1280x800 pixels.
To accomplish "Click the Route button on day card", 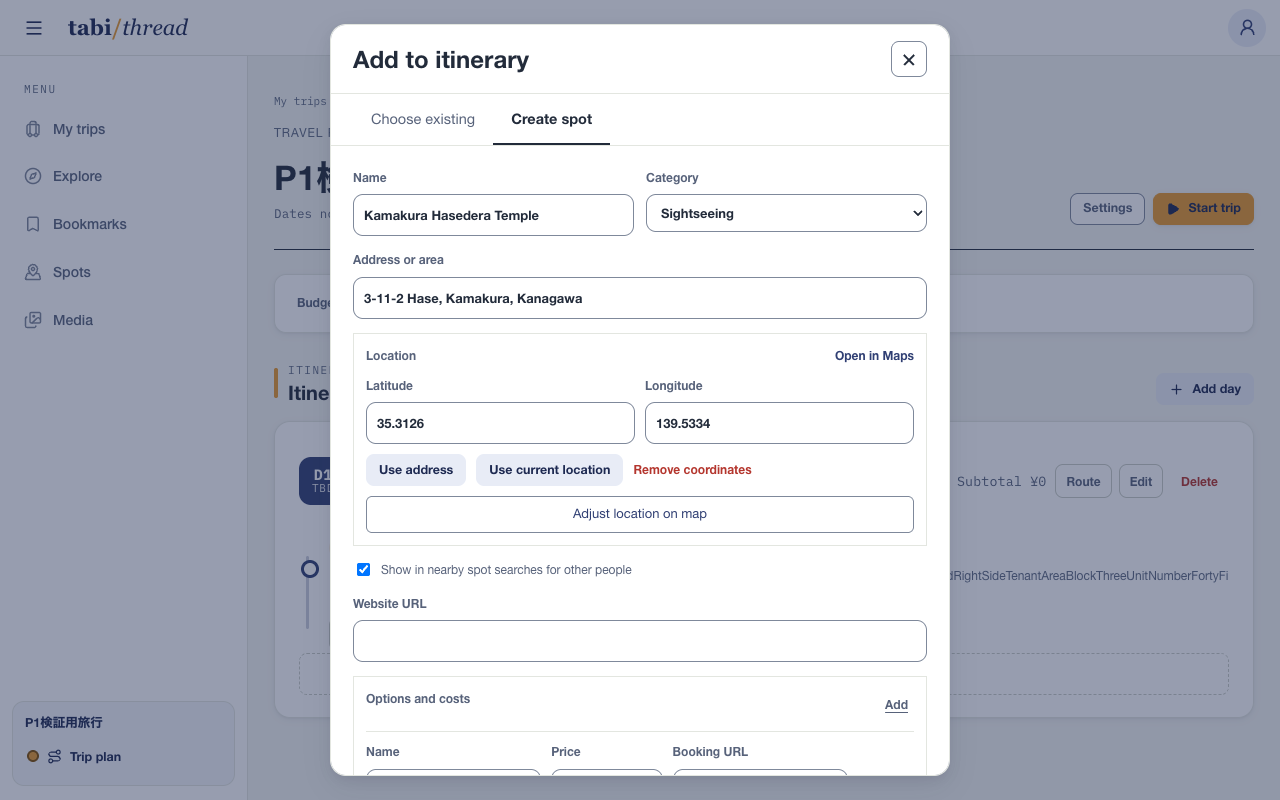I will tap(1083, 482).
